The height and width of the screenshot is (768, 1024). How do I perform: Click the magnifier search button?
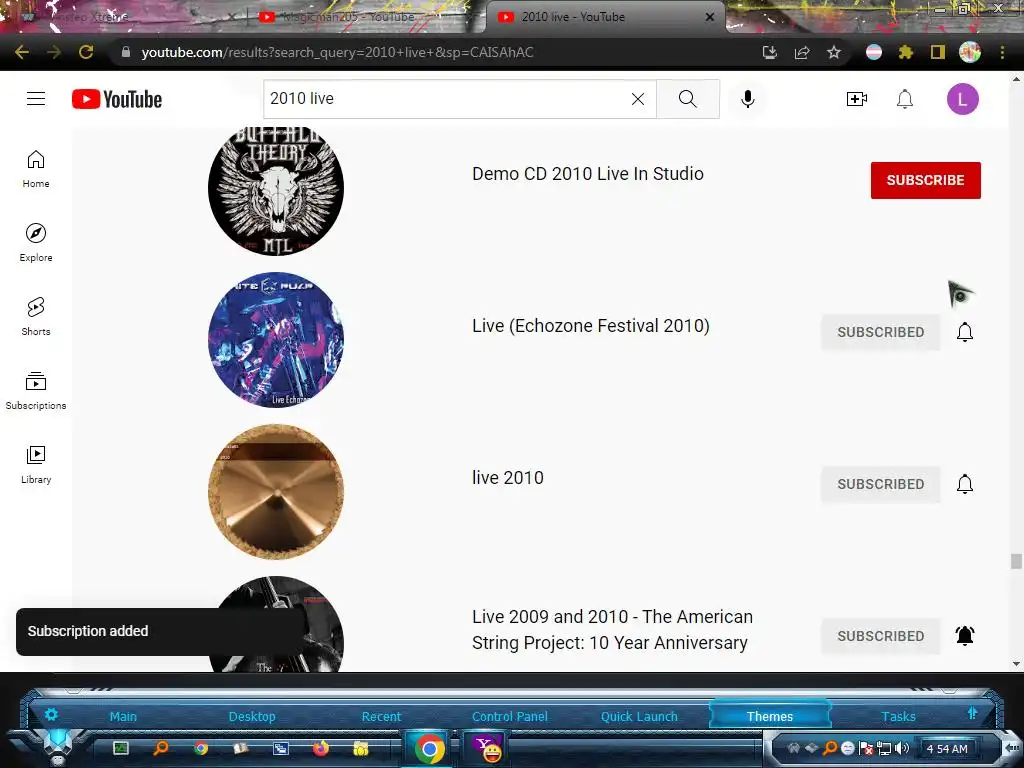(688, 99)
